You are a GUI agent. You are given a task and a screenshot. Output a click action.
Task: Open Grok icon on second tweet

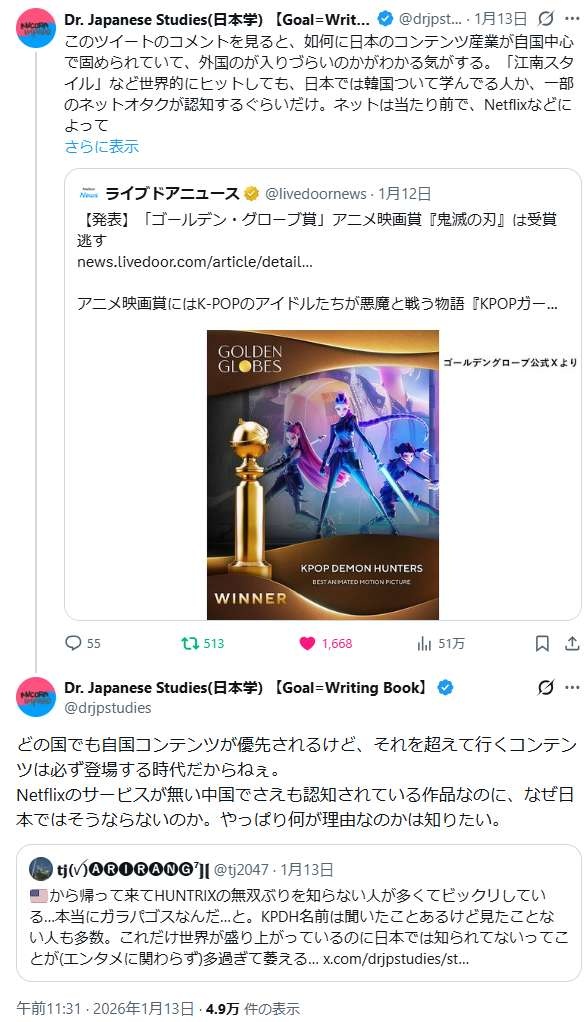tap(546, 687)
